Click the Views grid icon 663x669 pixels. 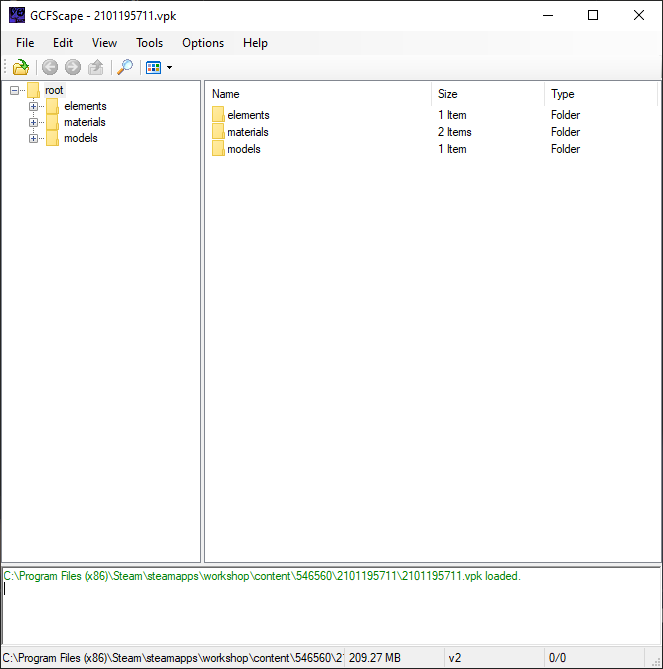[154, 67]
